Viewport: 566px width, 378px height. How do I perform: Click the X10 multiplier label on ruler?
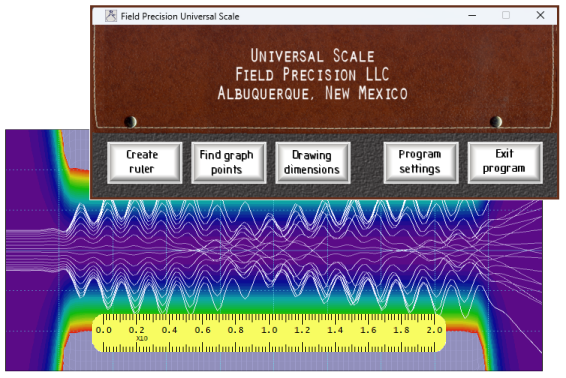point(142,338)
